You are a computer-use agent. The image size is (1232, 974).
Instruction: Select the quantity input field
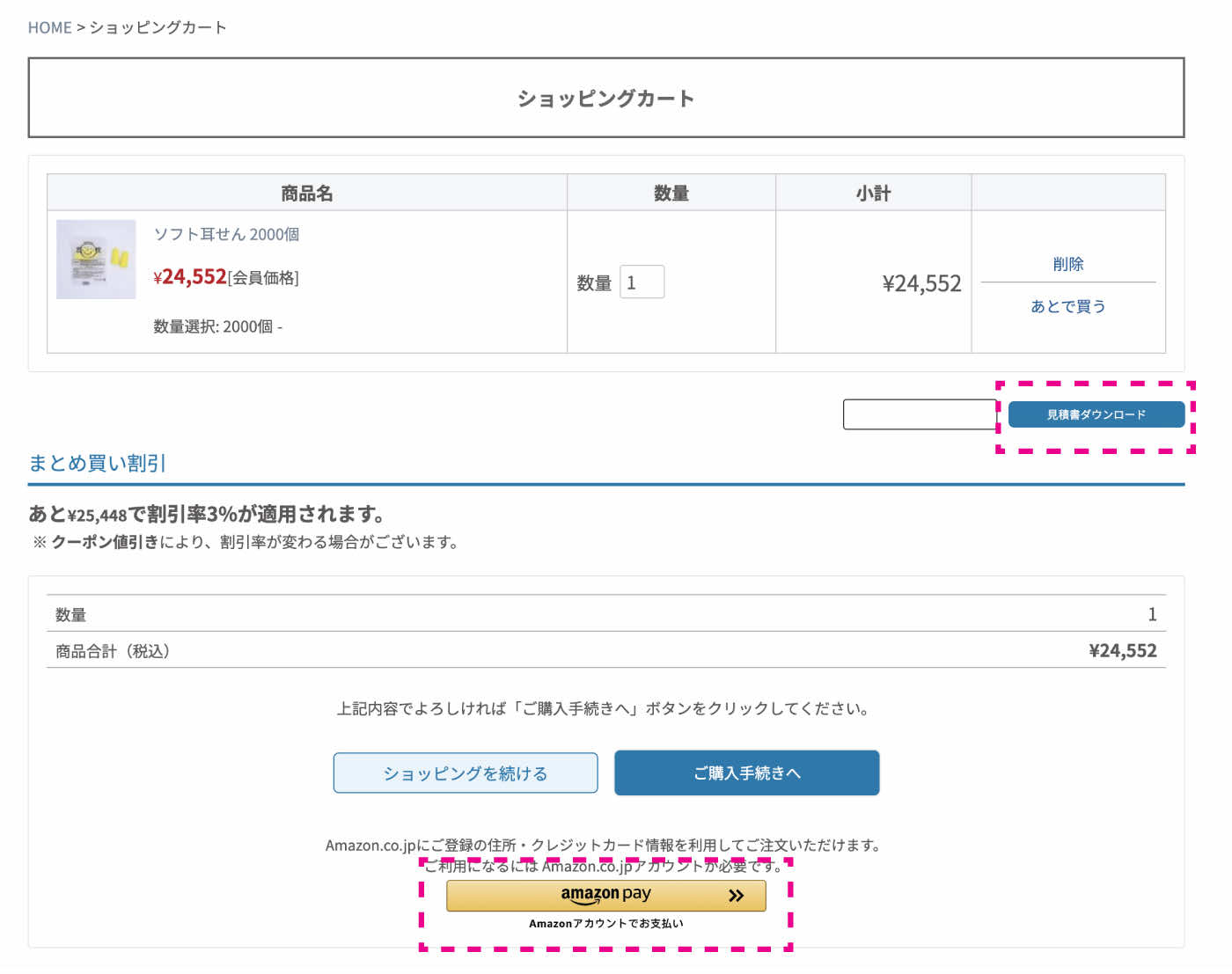pyautogui.click(x=642, y=282)
